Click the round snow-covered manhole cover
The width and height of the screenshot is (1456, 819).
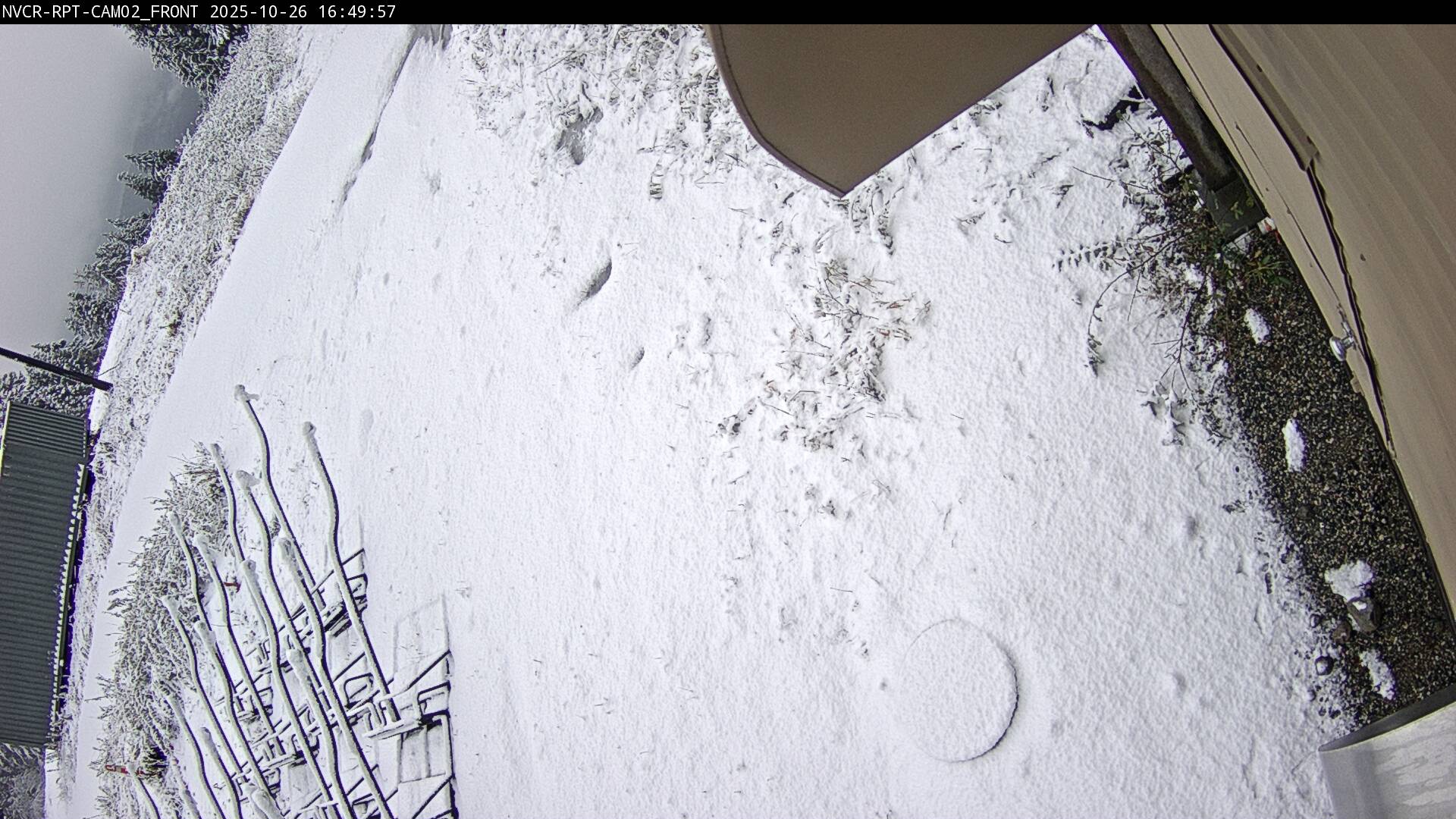pyautogui.click(x=958, y=690)
